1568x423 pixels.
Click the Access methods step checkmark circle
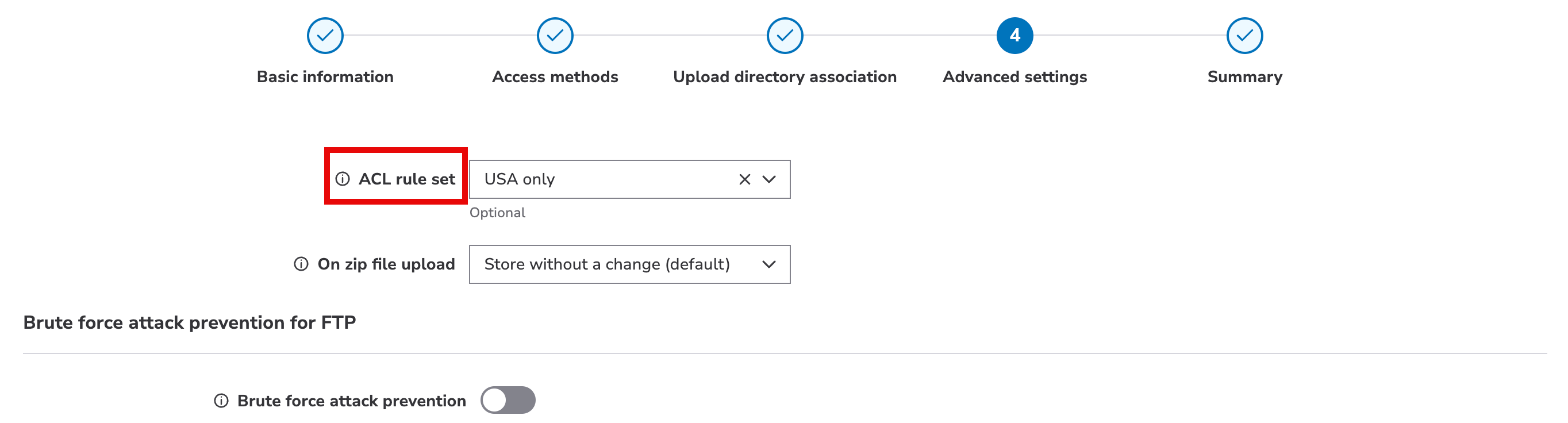555,35
